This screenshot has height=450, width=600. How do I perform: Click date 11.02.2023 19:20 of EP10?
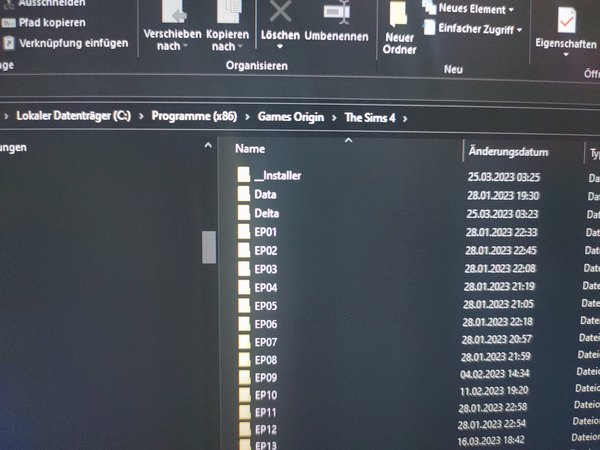(494, 391)
